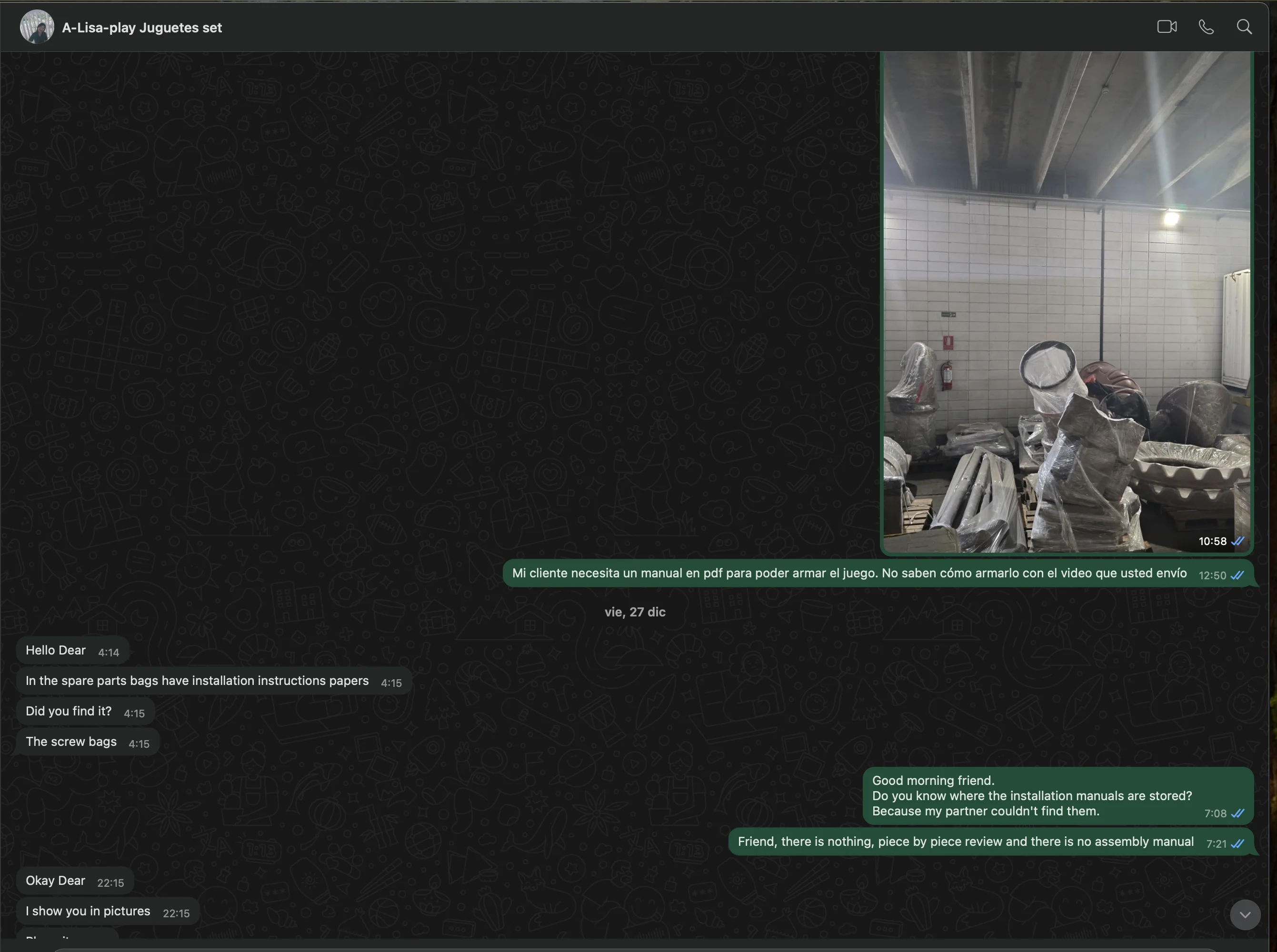
Task: Select the 'Hello Dear' message bubble
Action: coord(56,651)
